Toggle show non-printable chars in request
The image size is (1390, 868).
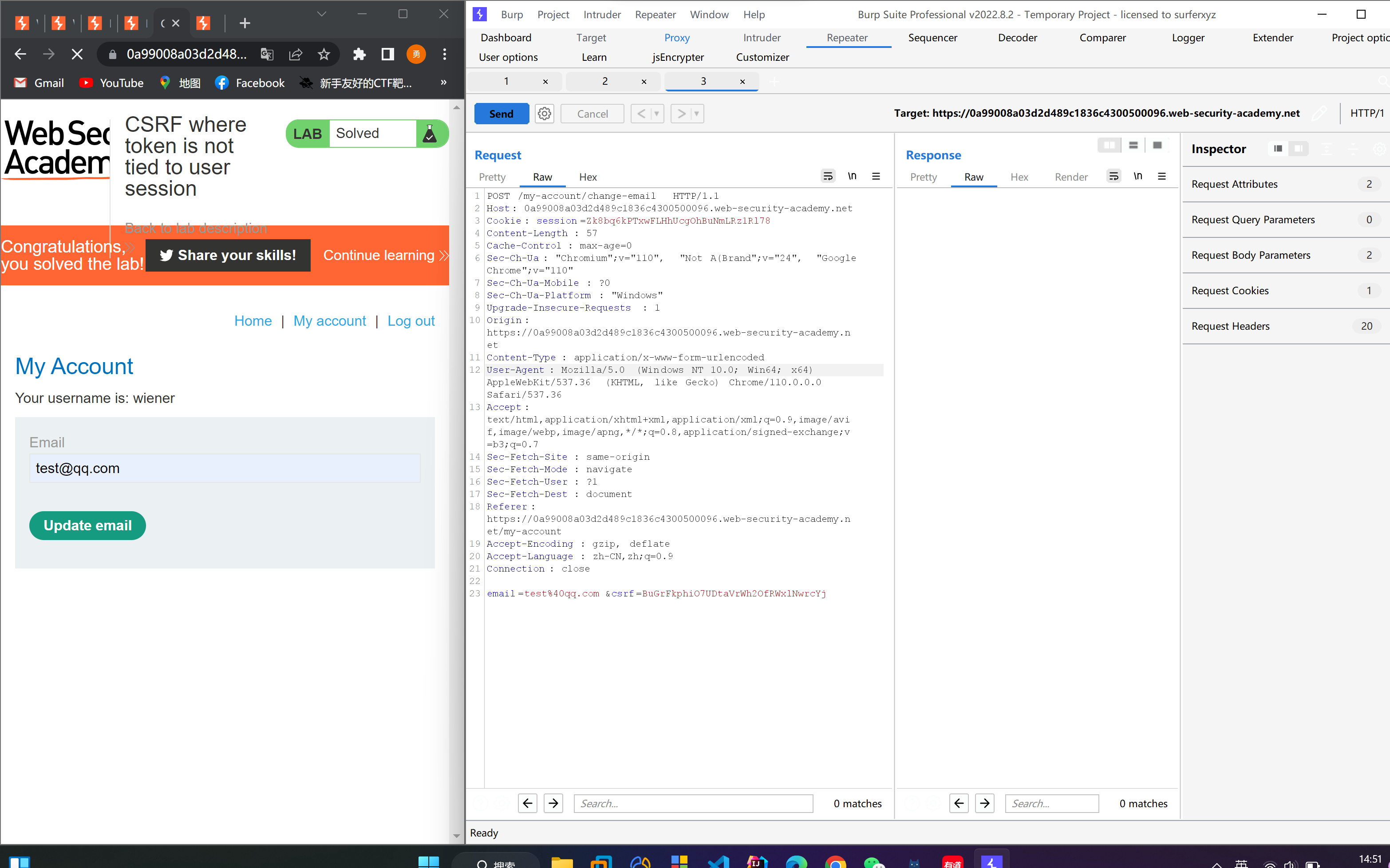click(852, 176)
